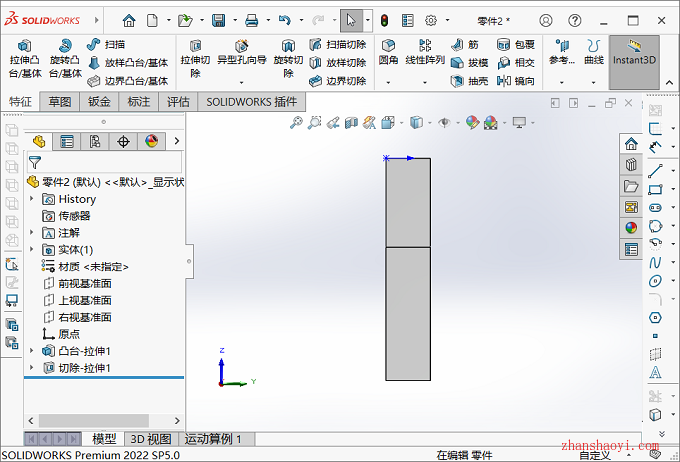This screenshot has height=462, width=680.
Task: Select the Mirror (镜向) feature
Action: click(x=516, y=81)
